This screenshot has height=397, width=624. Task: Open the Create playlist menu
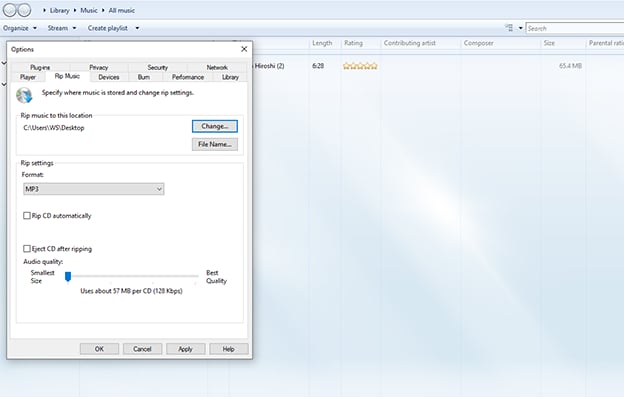coord(108,28)
